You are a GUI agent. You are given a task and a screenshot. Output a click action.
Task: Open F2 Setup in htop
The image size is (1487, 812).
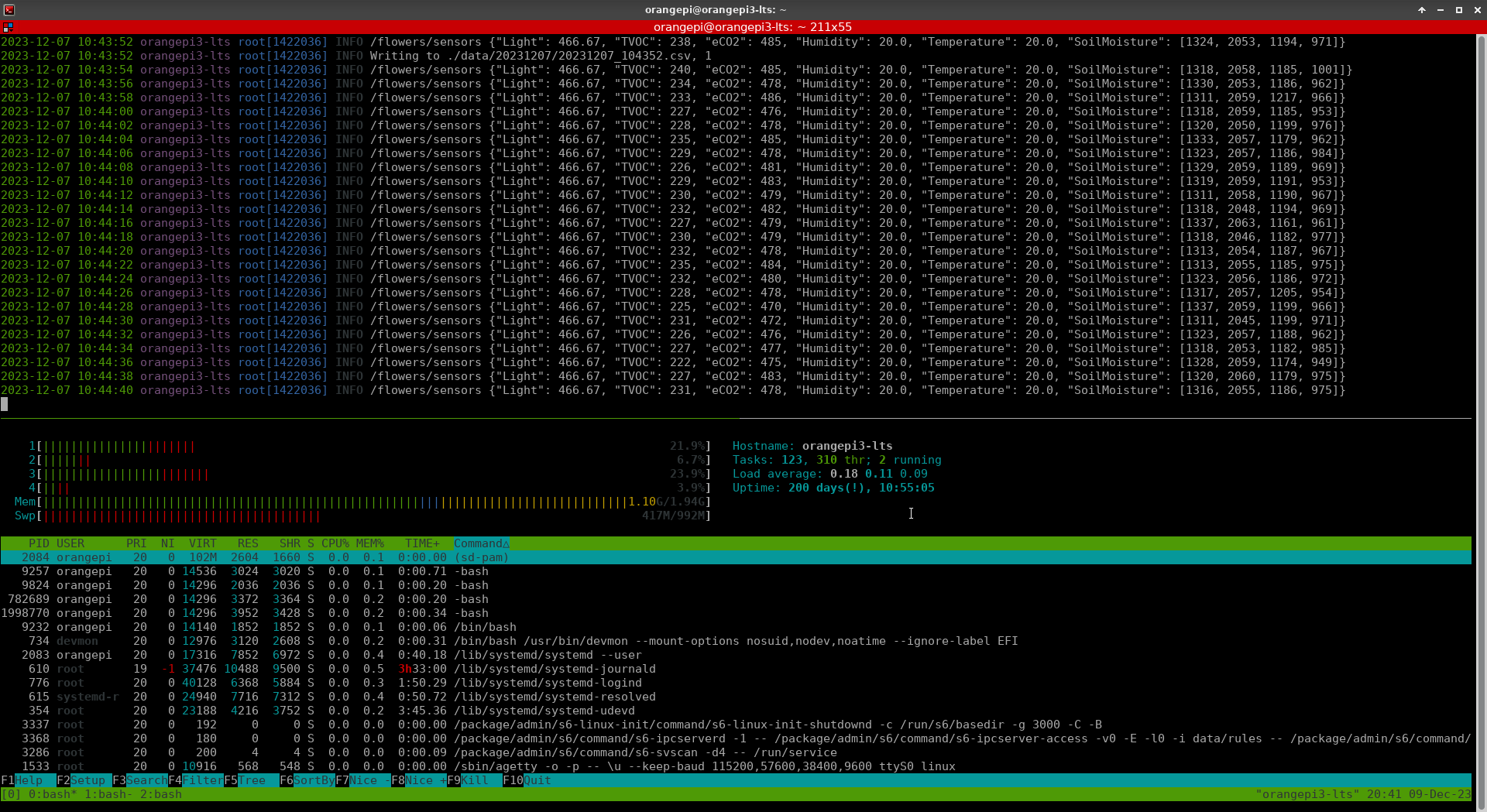tap(81, 780)
